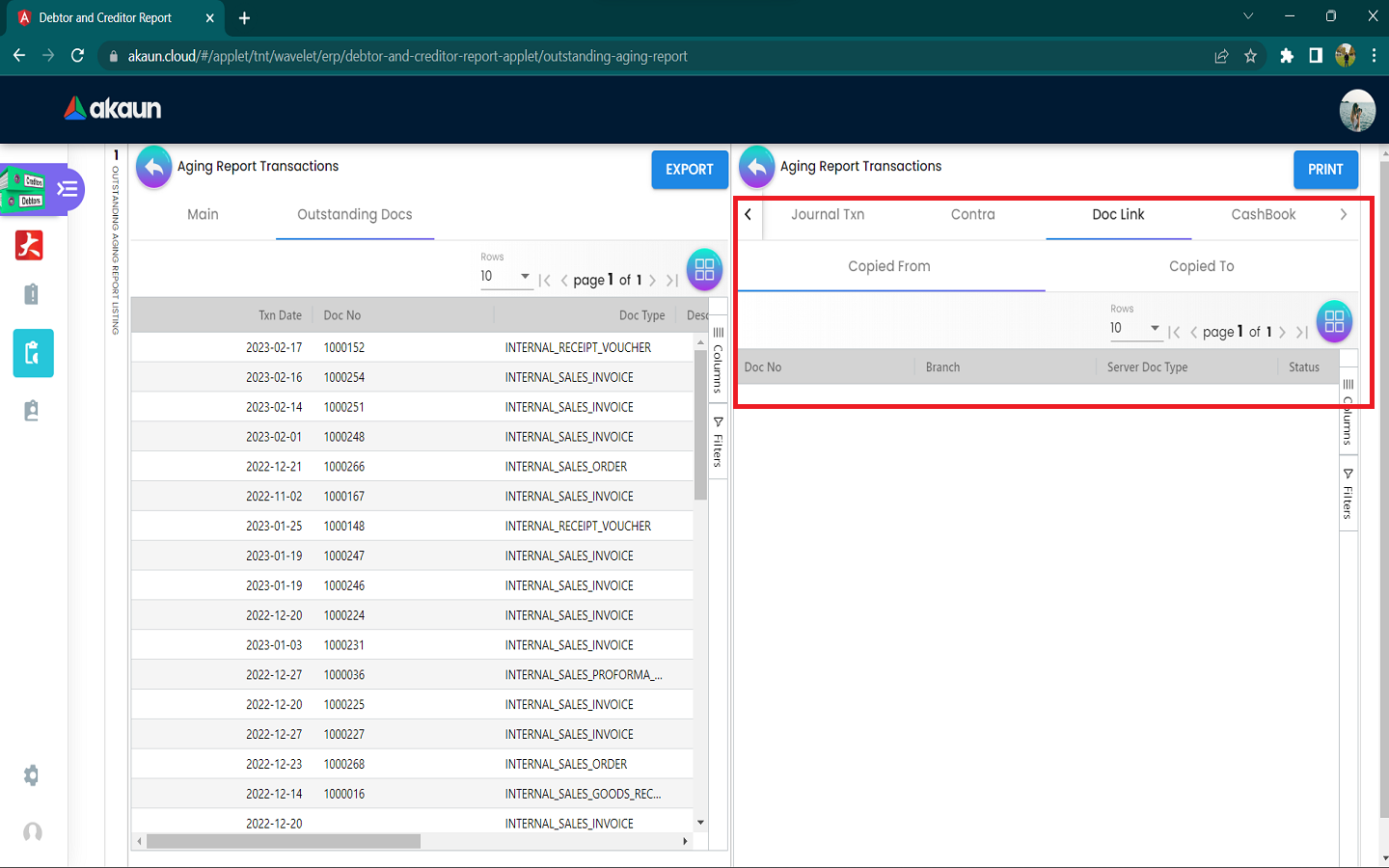Click the EXPORT button
Viewport: 1389px width, 868px height.
point(689,170)
